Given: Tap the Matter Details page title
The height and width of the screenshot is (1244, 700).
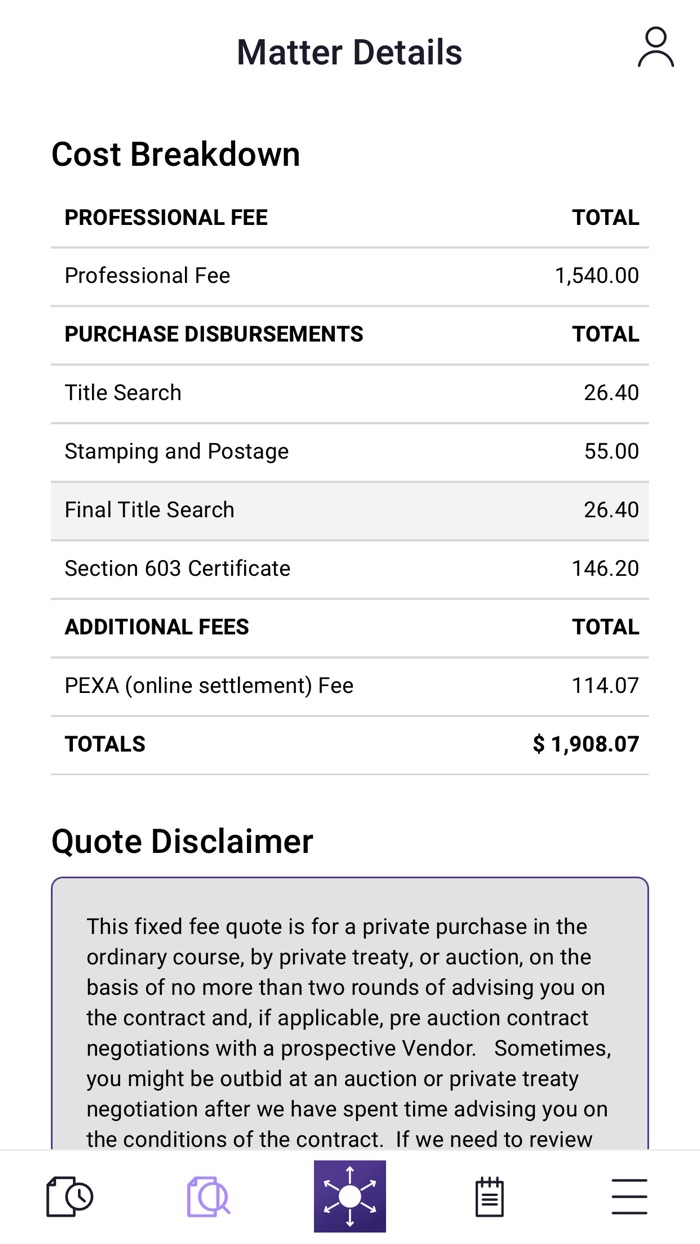Looking at the screenshot, I should [349, 52].
